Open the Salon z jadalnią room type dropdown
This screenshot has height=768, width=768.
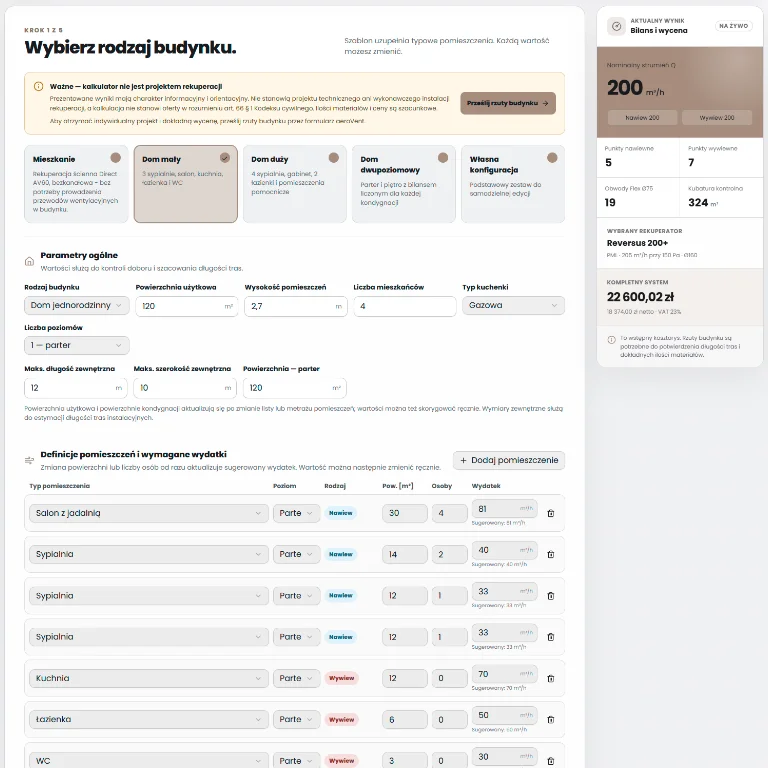click(149, 513)
